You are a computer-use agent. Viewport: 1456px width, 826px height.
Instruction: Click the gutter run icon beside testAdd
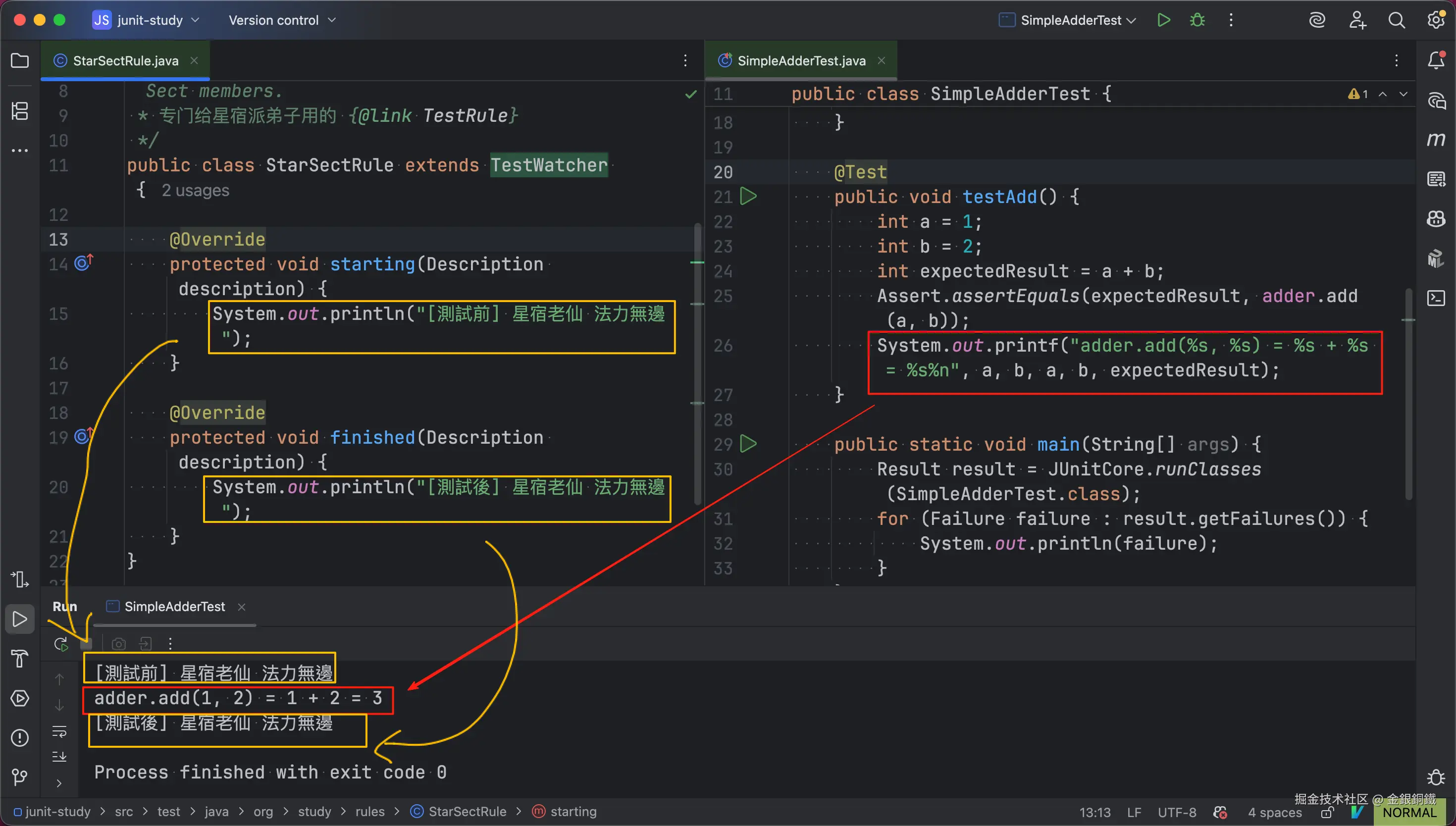pyautogui.click(x=749, y=197)
